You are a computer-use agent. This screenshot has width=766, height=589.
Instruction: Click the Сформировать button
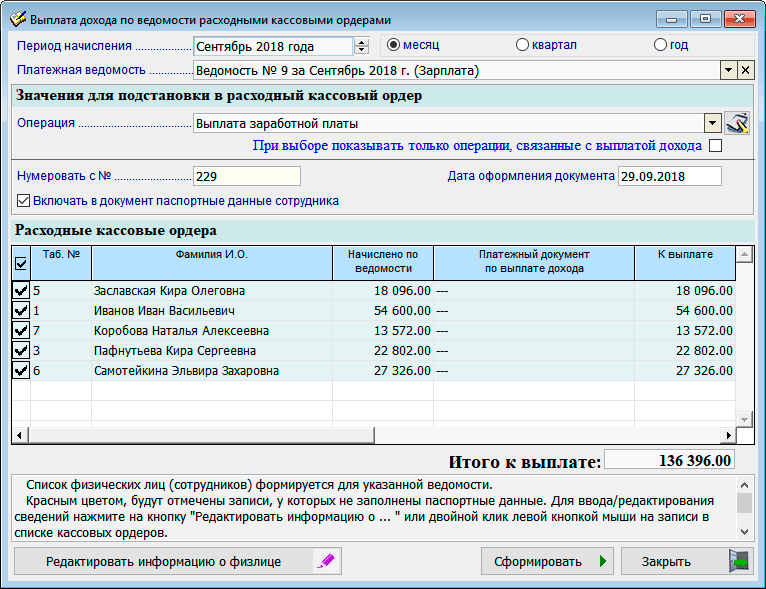549,561
